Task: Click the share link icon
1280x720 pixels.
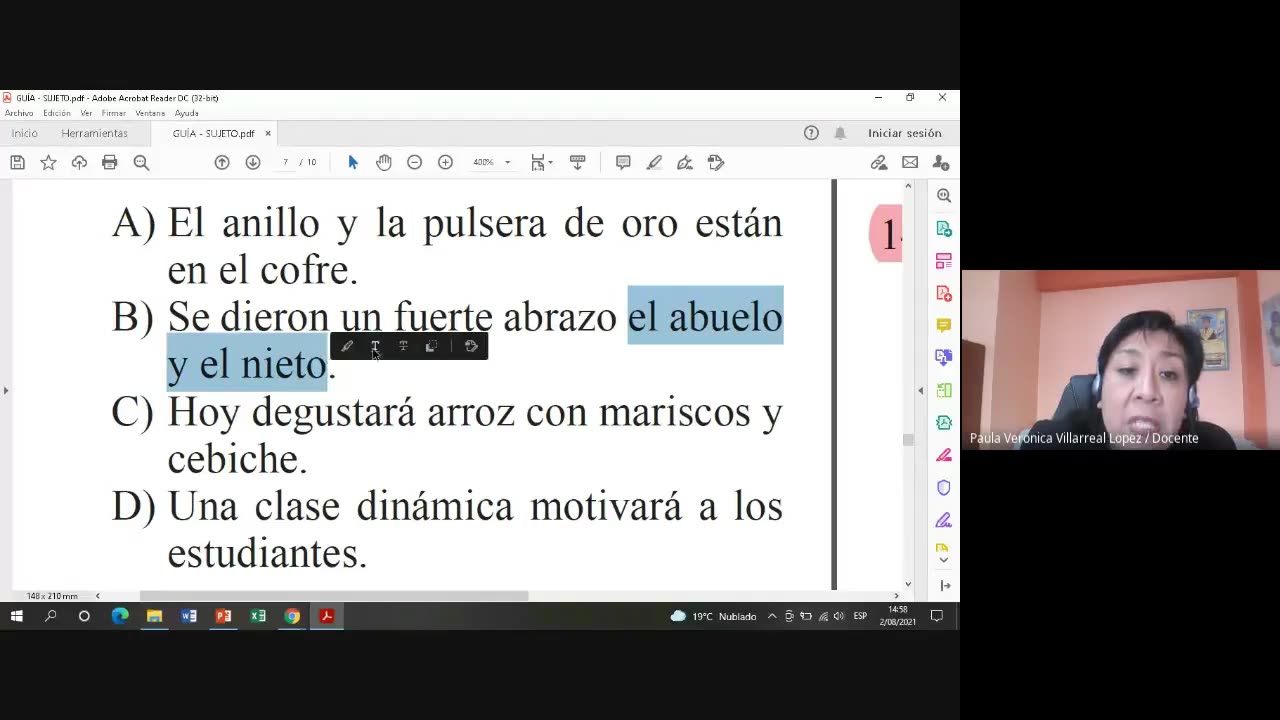Action: point(879,162)
